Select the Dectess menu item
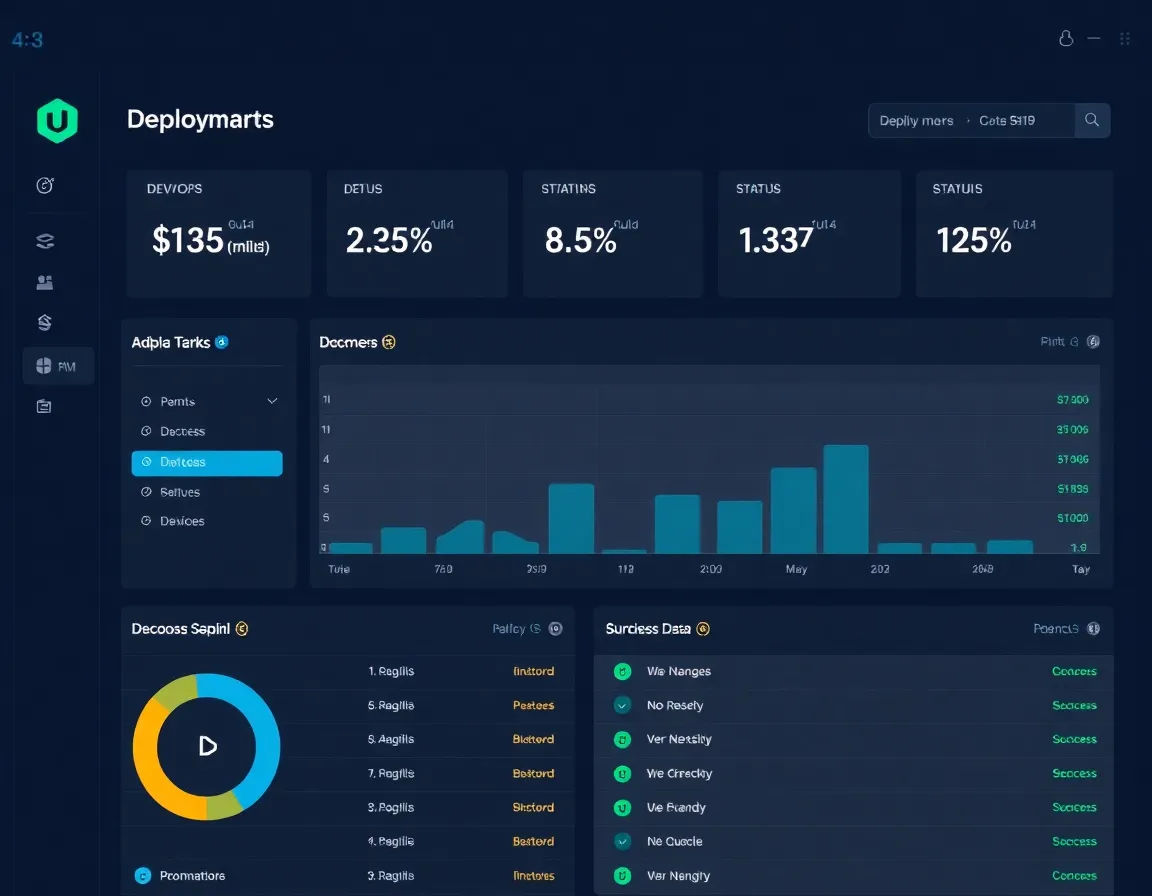This screenshot has width=1152, height=896. point(208,431)
